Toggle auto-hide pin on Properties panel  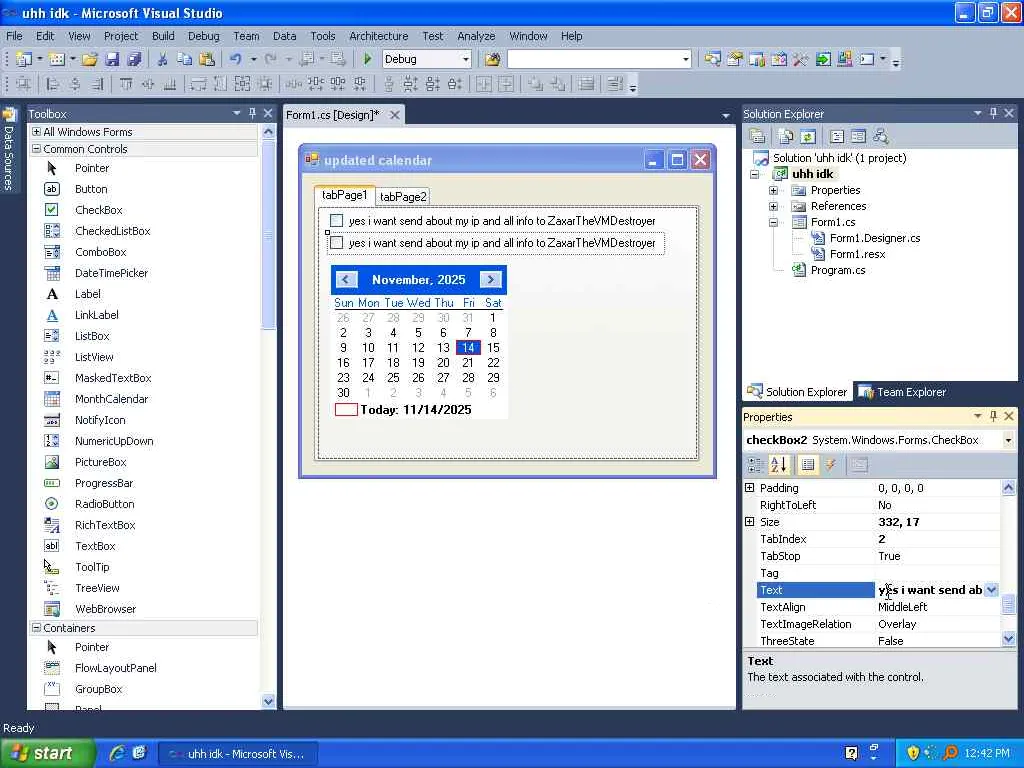(x=993, y=416)
